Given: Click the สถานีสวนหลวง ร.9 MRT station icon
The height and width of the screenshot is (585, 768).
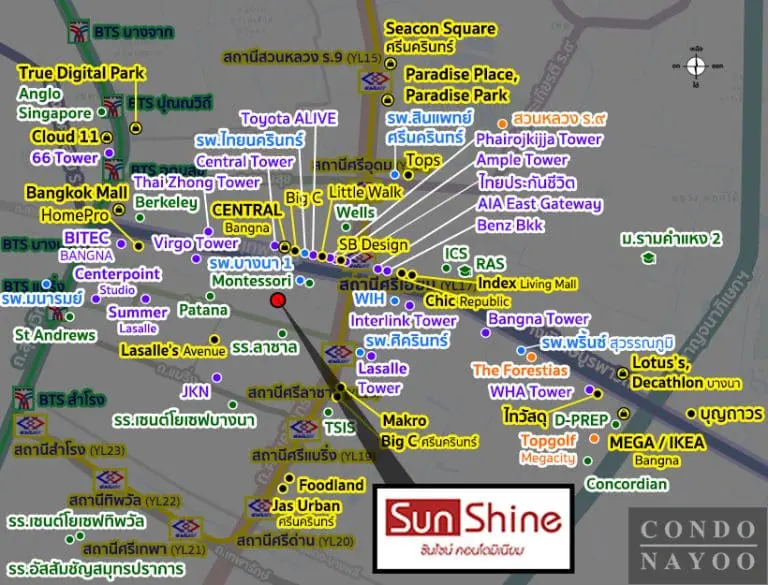Looking at the screenshot, I should pos(375,80).
